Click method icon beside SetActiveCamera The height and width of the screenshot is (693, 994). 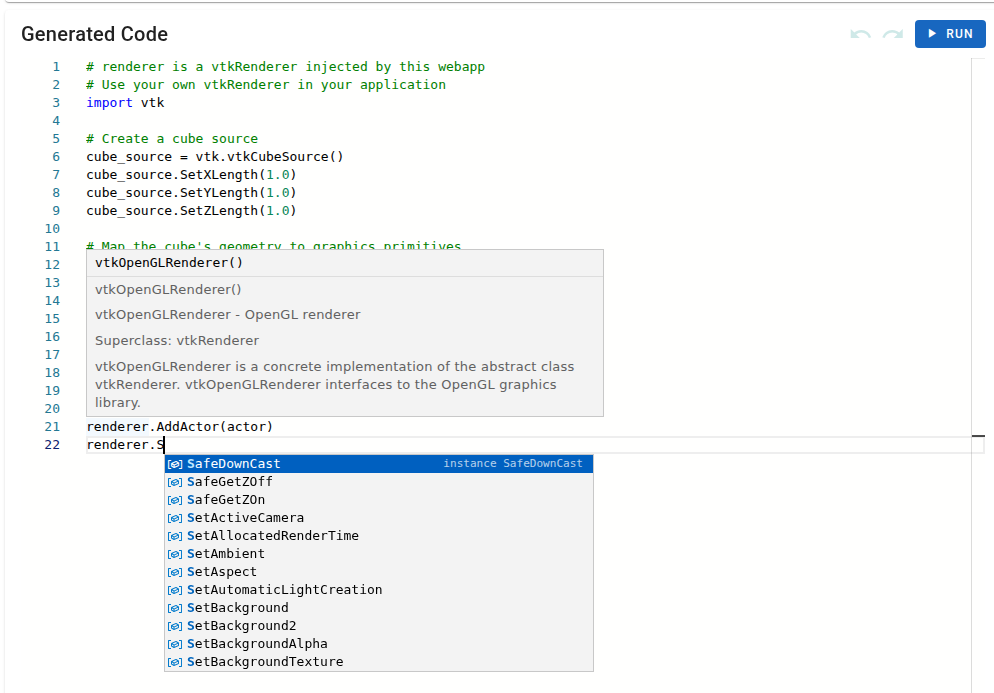[x=175, y=518]
